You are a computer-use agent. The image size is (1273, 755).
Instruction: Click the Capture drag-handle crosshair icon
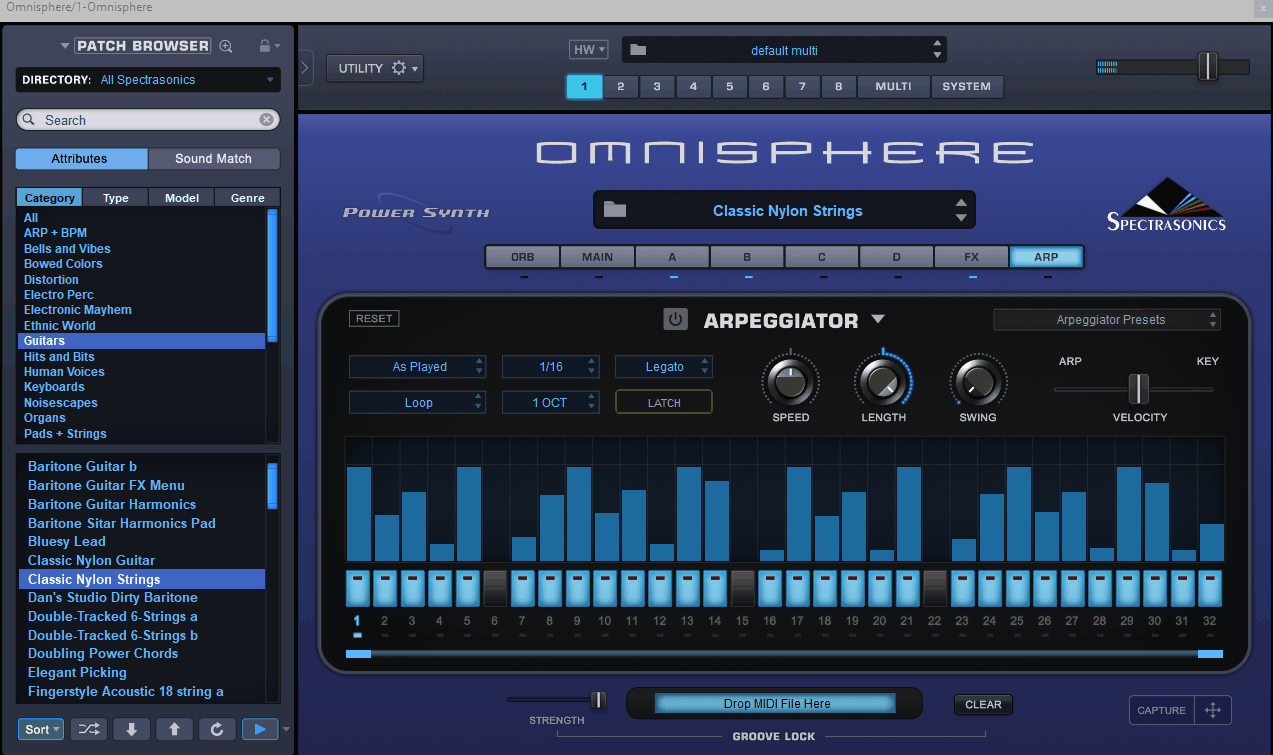pos(1213,710)
